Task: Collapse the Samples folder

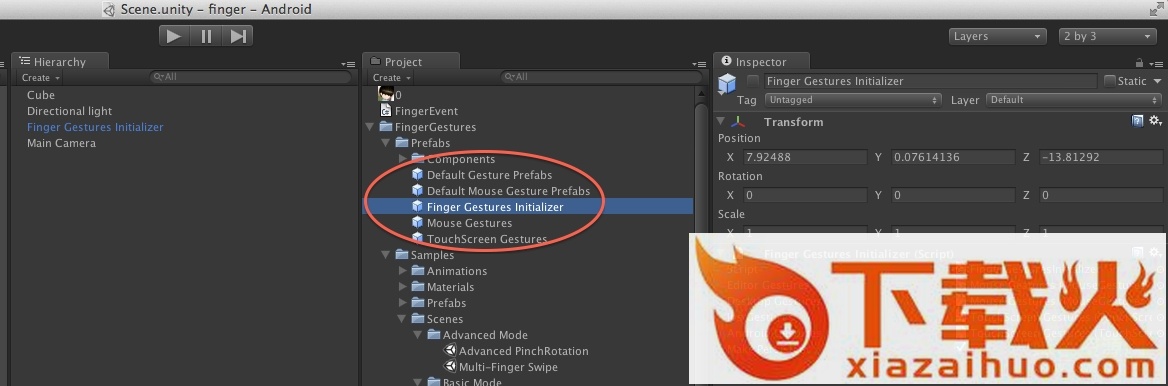Action: coord(386,255)
